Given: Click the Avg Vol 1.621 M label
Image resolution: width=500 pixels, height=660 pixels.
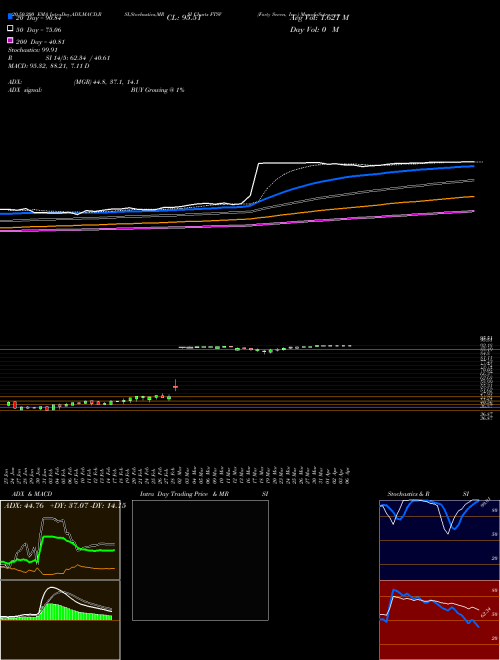Looking at the screenshot, I should coord(319,18).
